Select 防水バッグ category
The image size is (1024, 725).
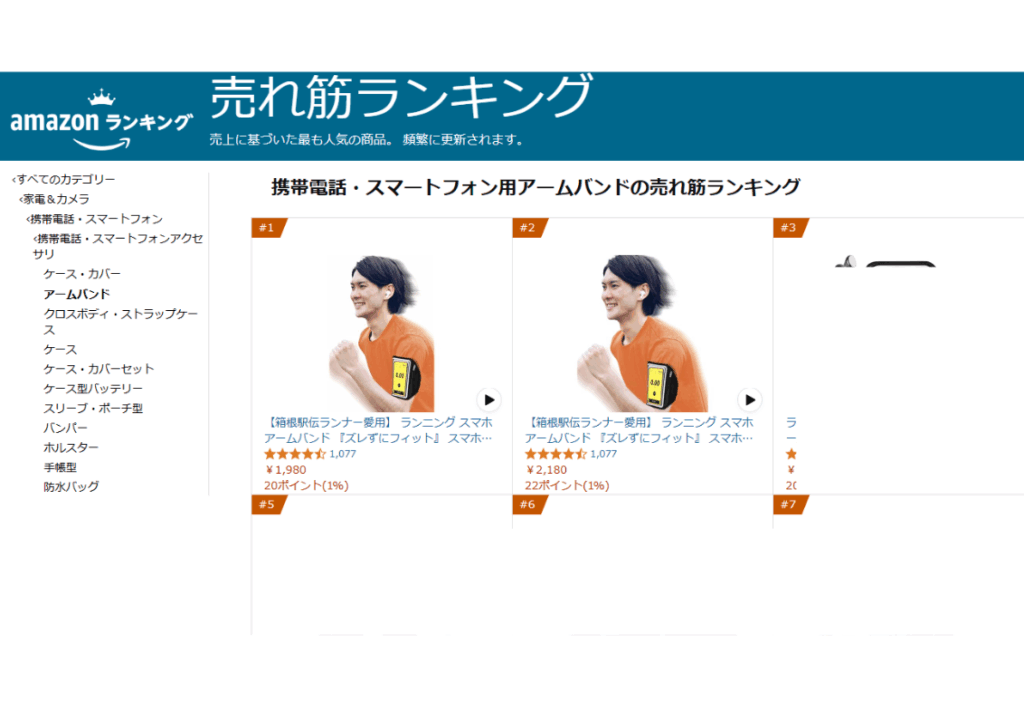(71, 487)
